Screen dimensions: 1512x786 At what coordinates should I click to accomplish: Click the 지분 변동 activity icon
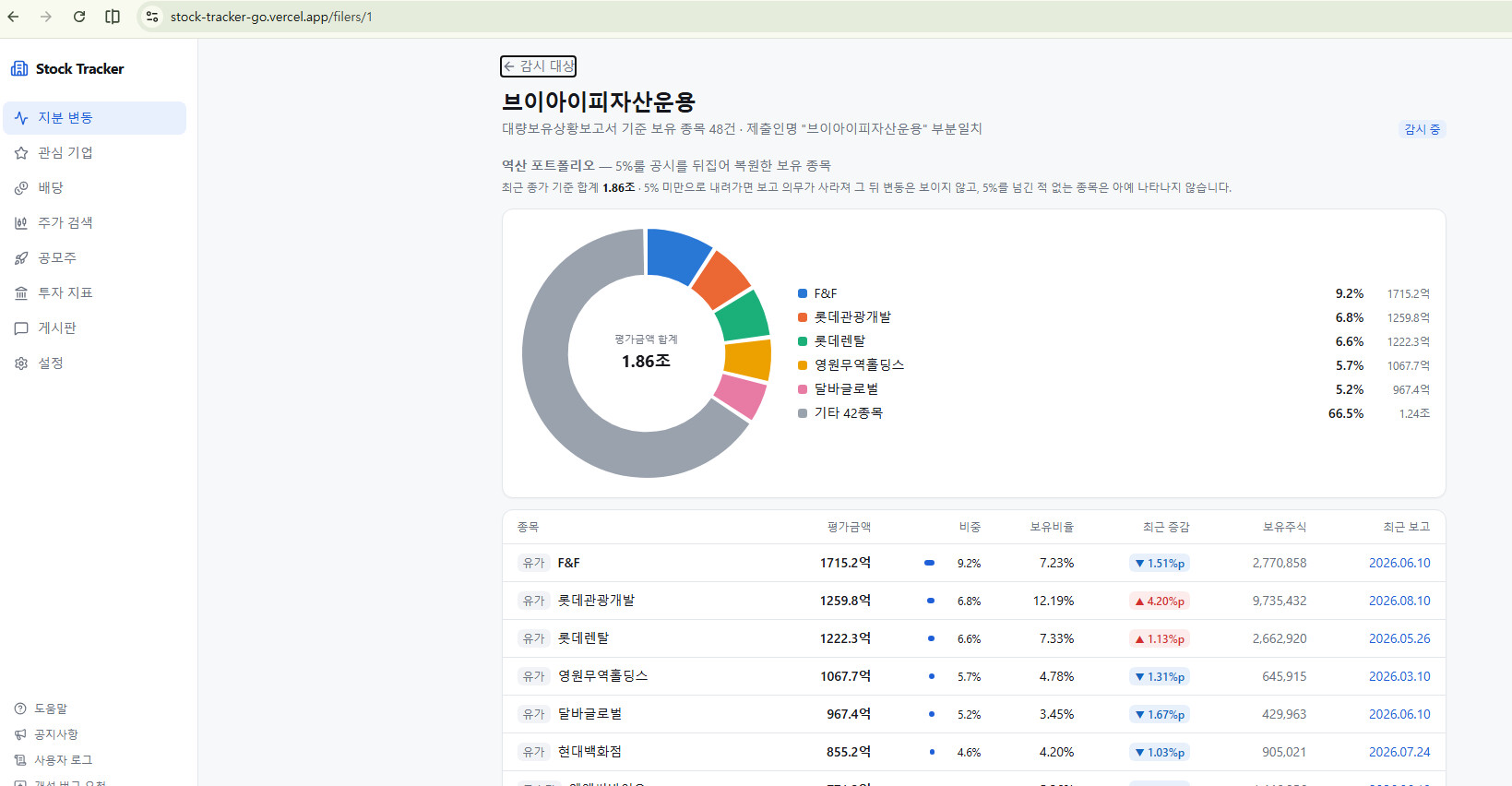[21, 118]
